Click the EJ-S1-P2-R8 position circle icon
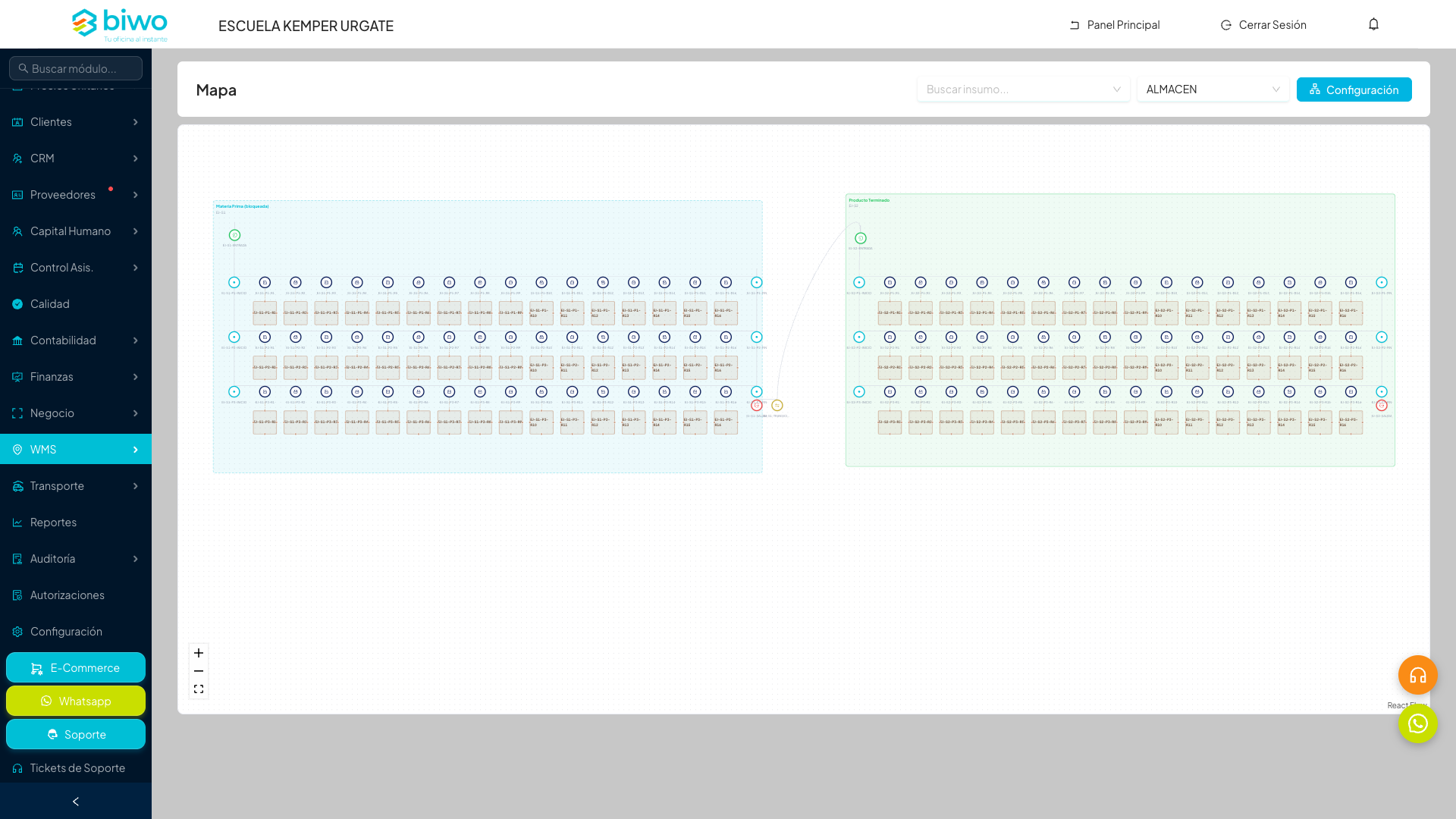 [480, 337]
